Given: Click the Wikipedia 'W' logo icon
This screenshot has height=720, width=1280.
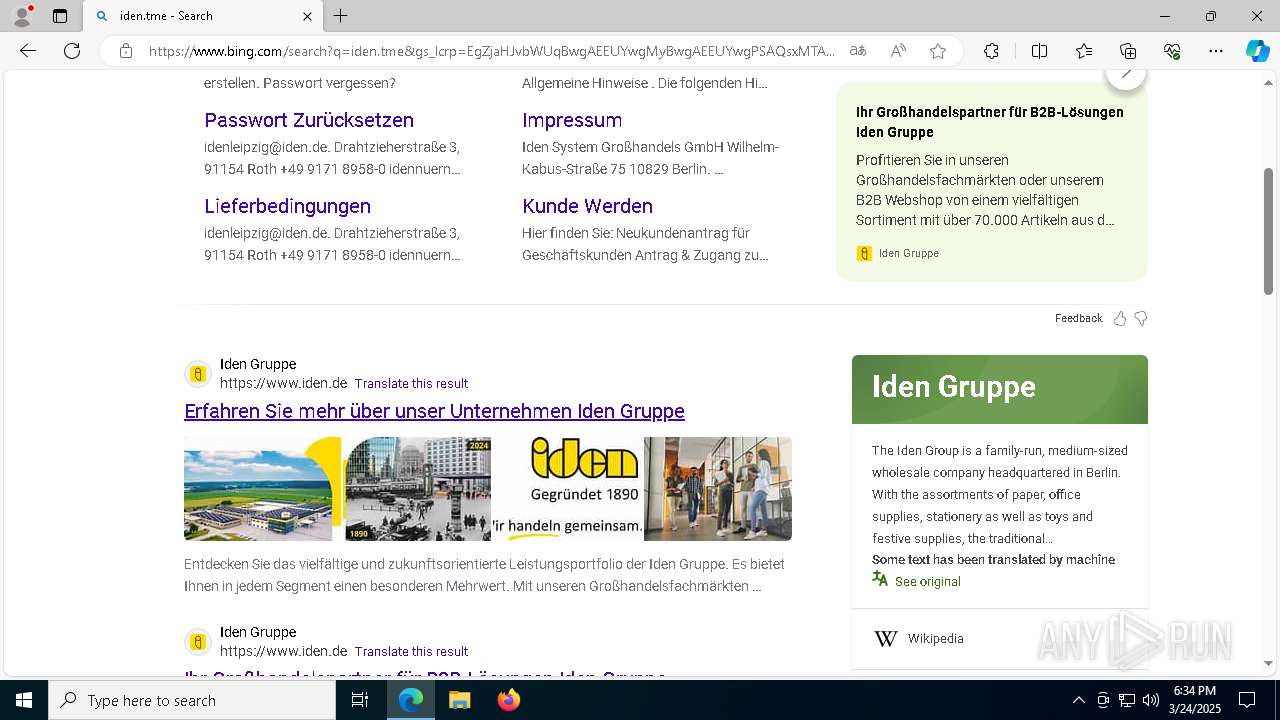Looking at the screenshot, I should tap(886, 639).
